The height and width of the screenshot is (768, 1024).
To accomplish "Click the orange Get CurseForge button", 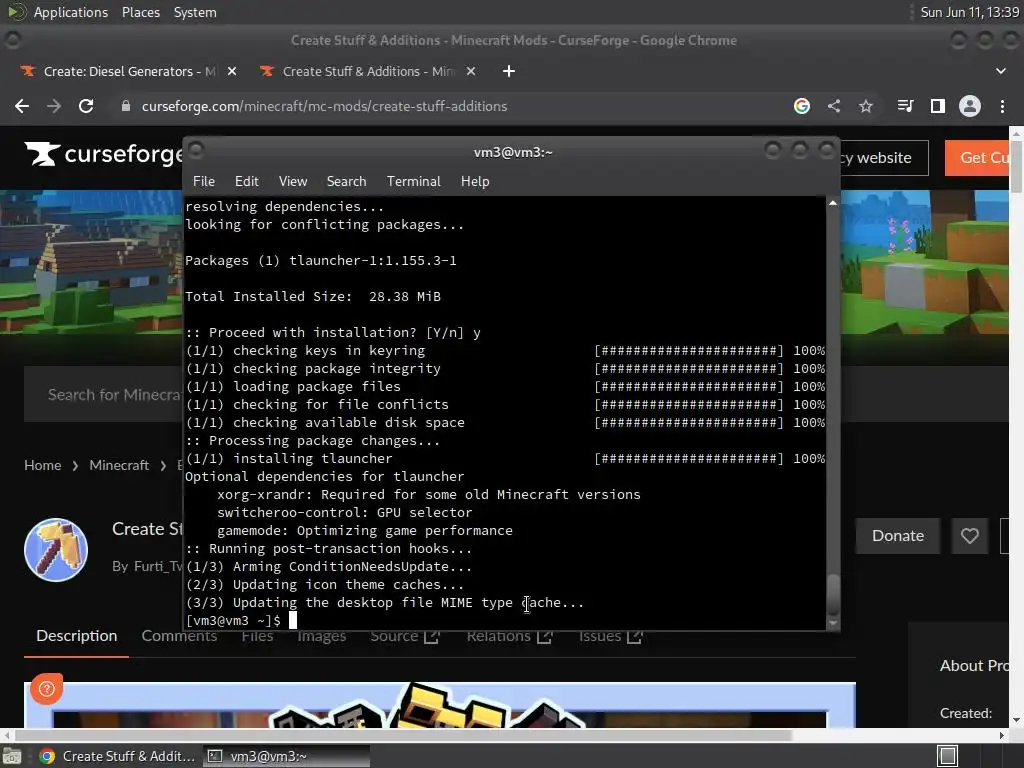I will pyautogui.click(x=977, y=158).
